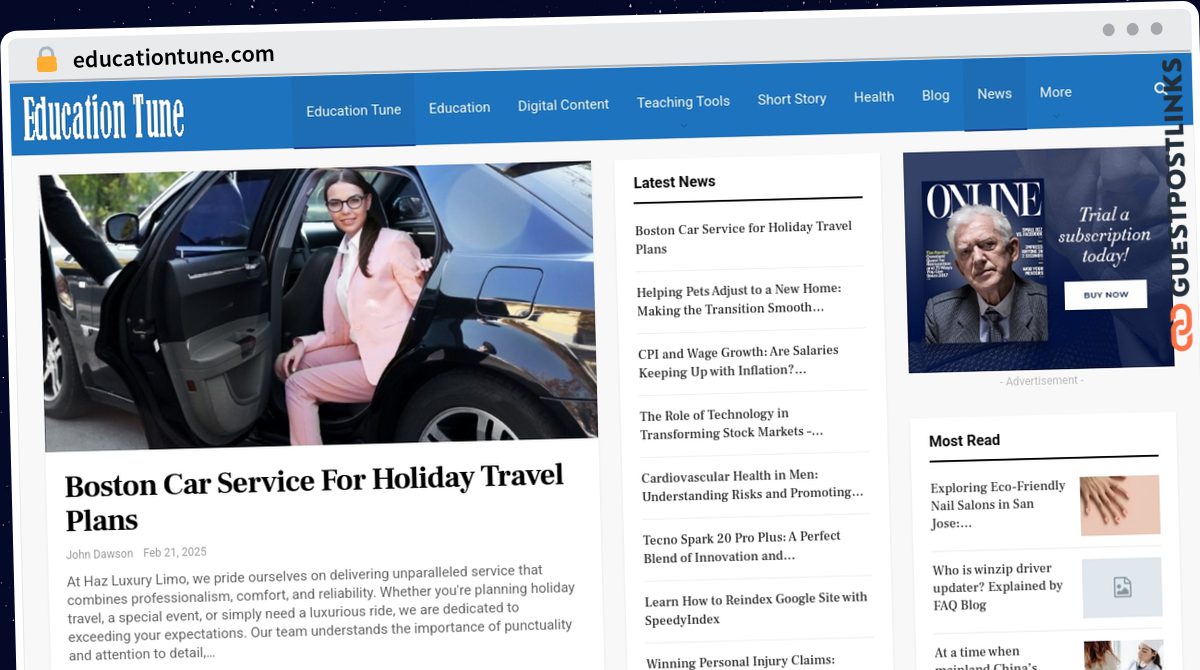This screenshot has width=1200, height=670.
Task: Open the Short Story section
Action: [x=792, y=99]
